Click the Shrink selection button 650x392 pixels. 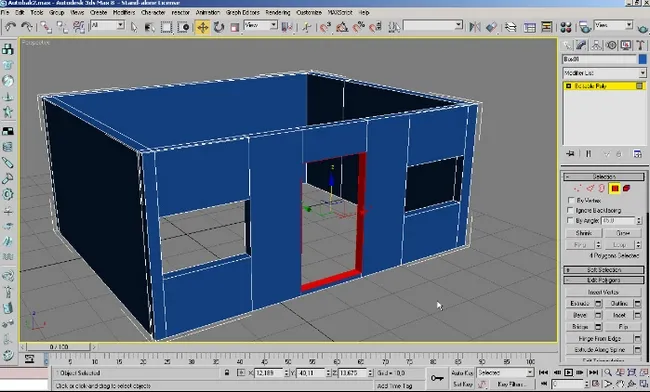[x=583, y=233]
